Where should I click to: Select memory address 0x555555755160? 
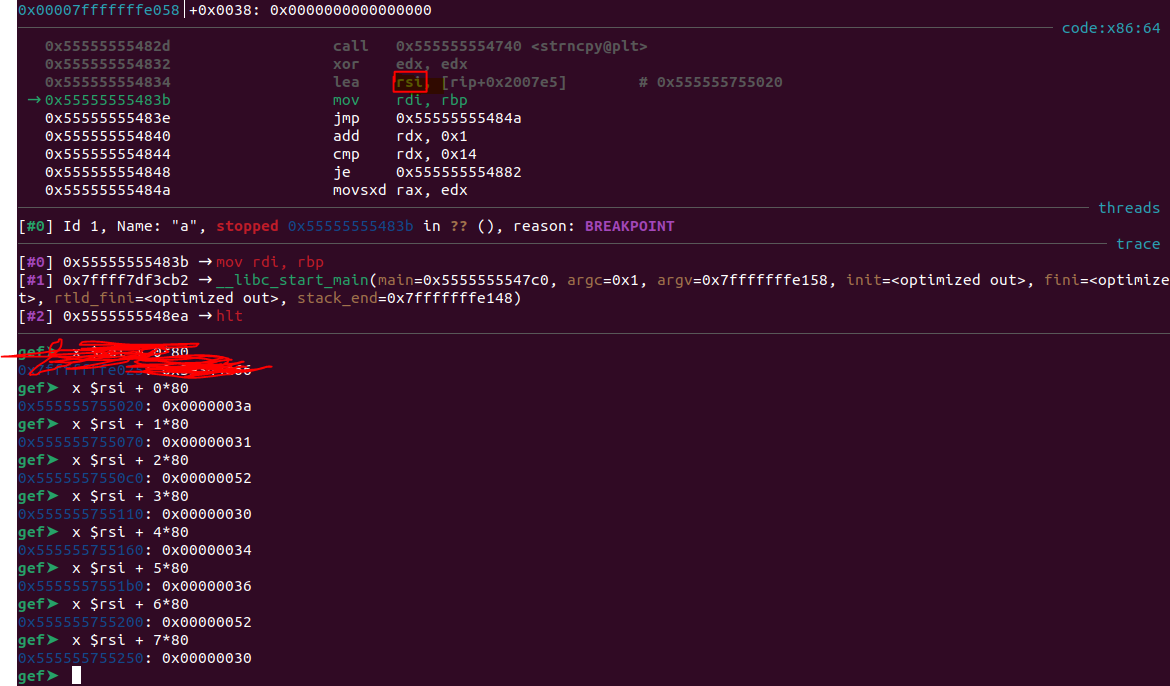tap(81, 549)
